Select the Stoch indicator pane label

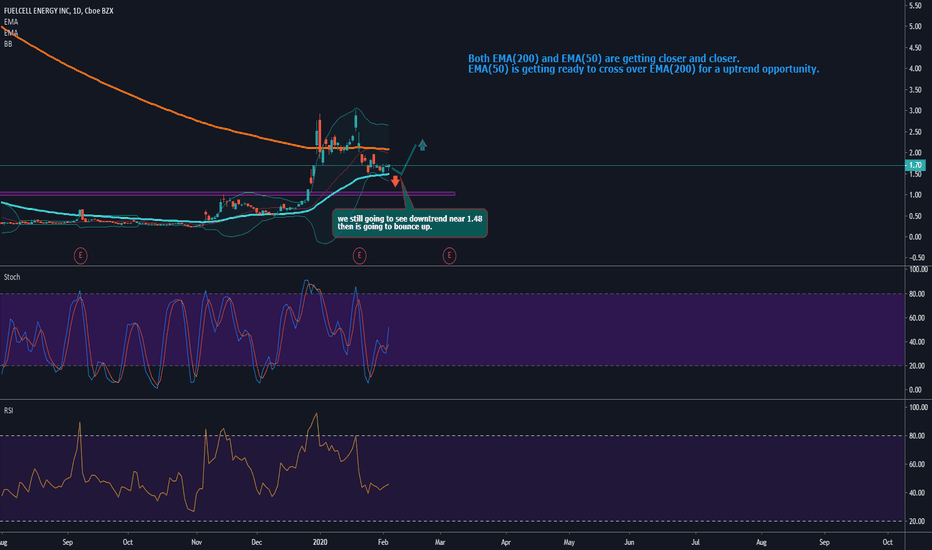(12, 277)
